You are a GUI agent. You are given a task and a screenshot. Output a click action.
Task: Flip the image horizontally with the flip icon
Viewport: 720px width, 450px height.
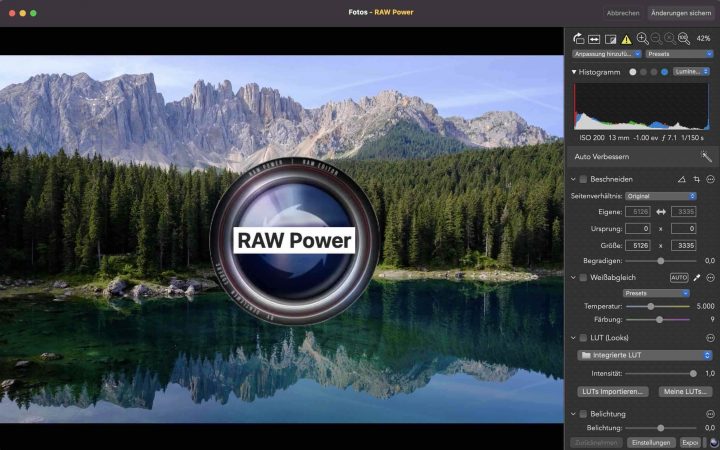point(594,39)
